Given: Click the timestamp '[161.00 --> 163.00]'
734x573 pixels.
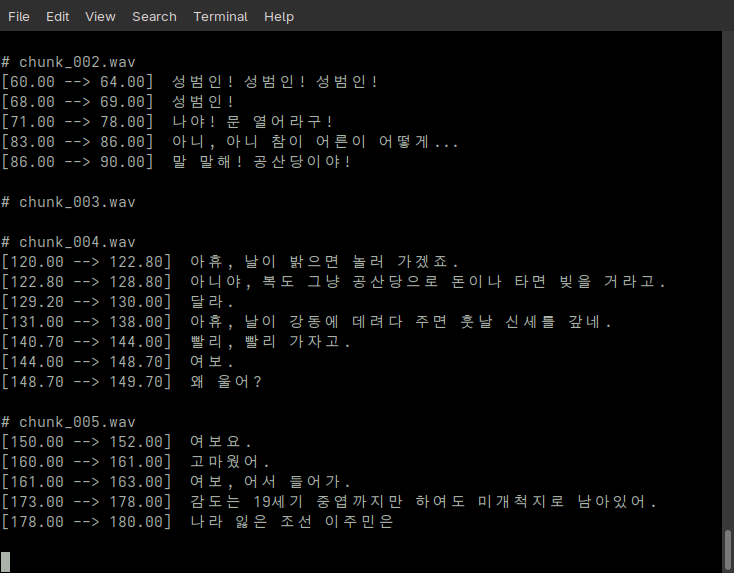Looking at the screenshot, I should click(86, 482).
